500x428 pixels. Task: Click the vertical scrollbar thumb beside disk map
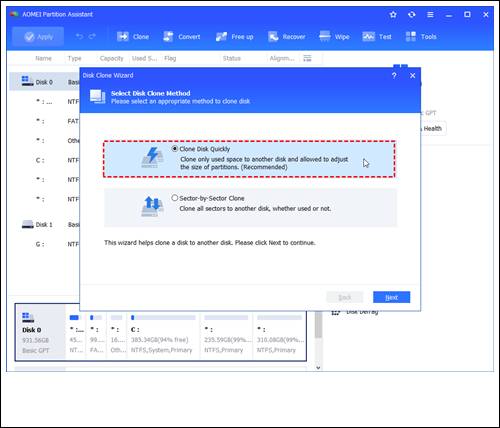(318, 324)
